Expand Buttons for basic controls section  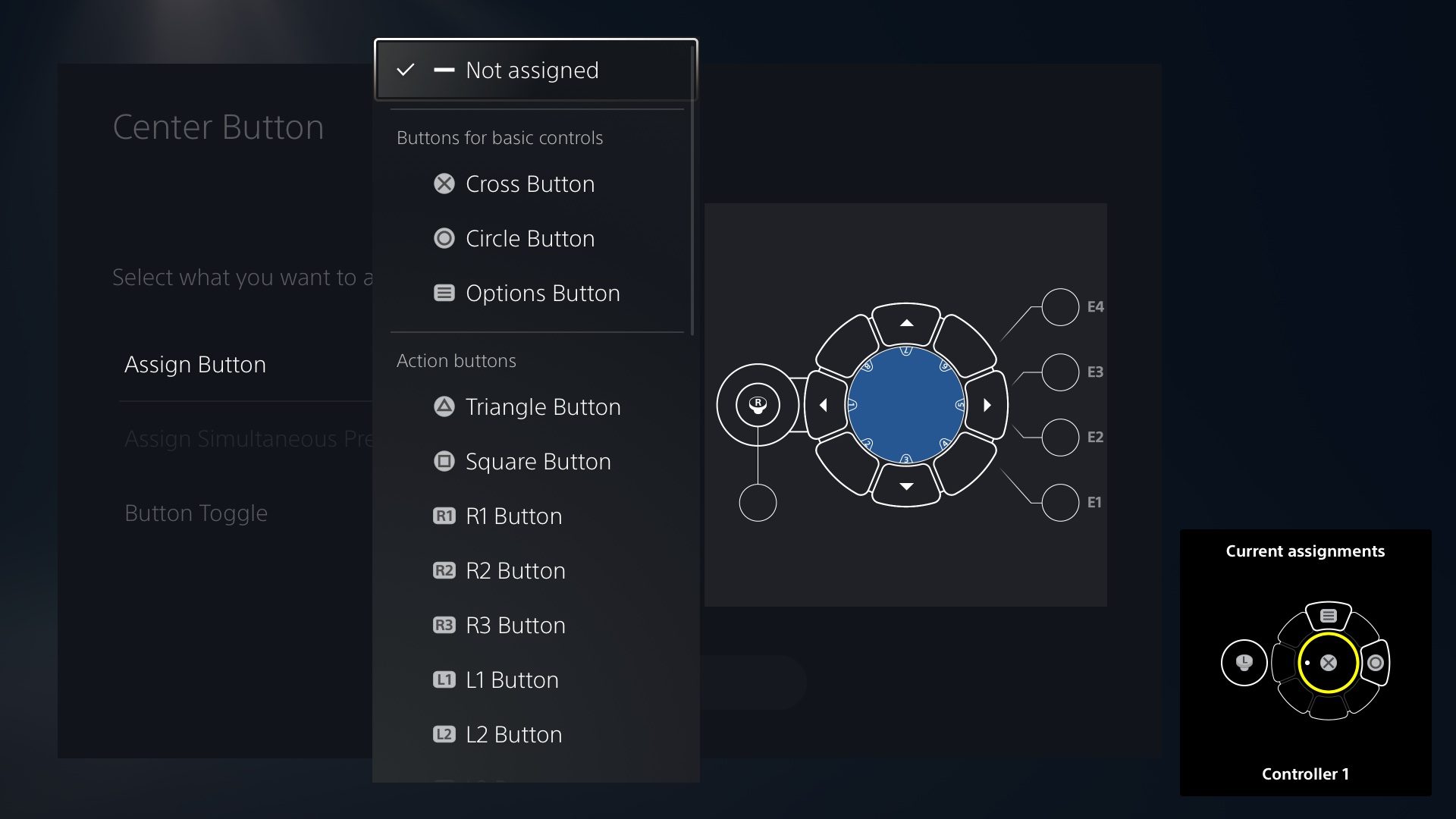500,137
